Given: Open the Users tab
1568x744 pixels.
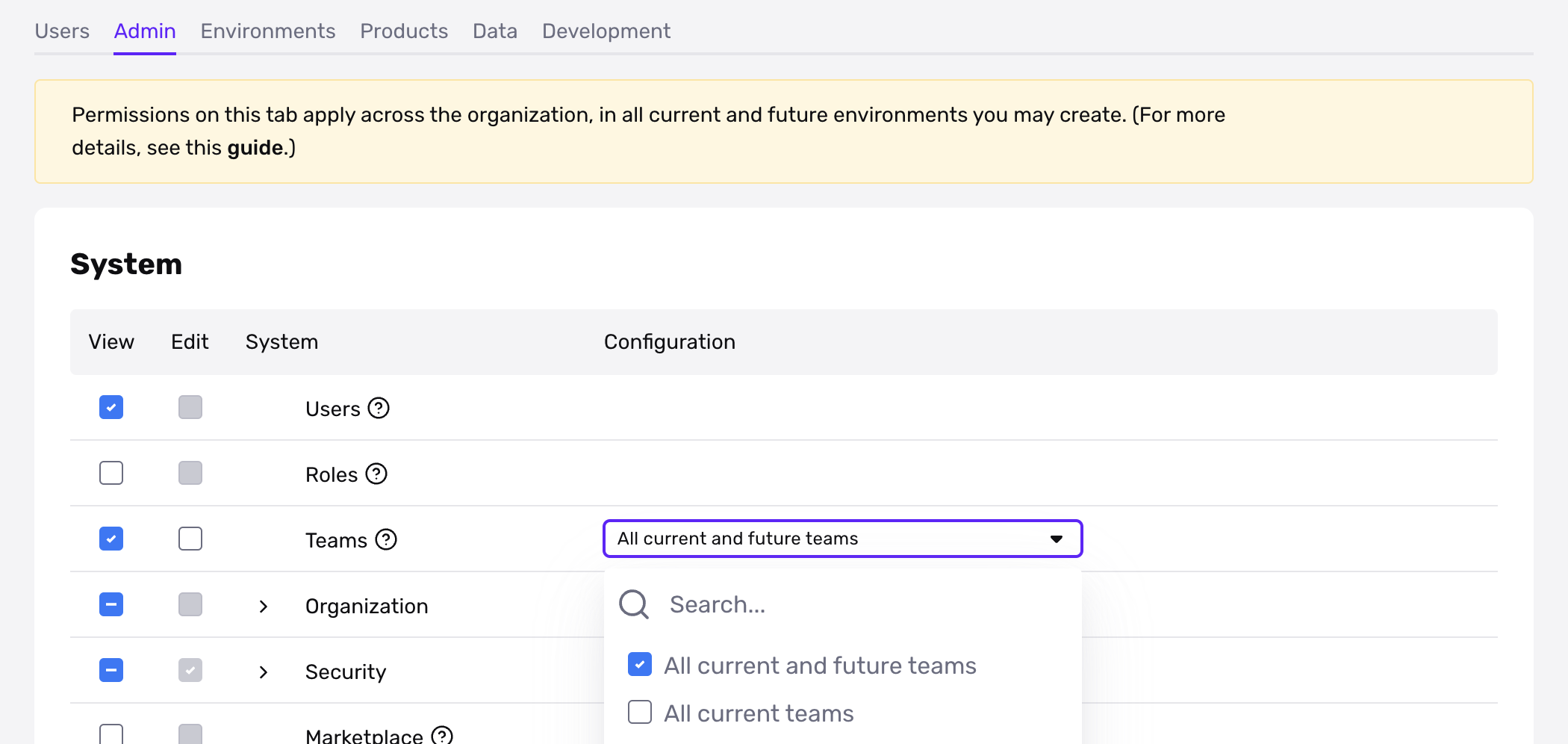Looking at the screenshot, I should point(62,31).
